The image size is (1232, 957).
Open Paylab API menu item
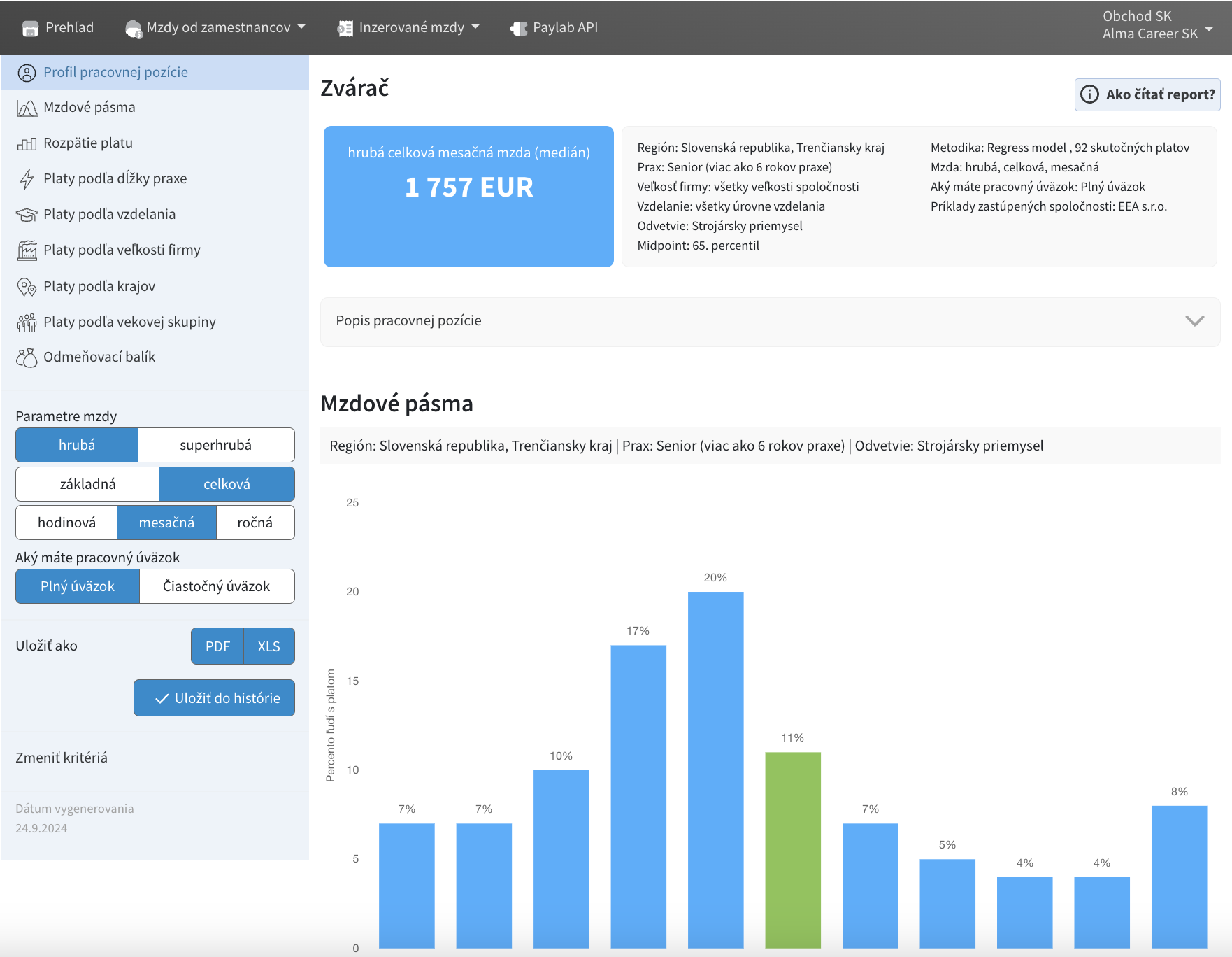554,27
